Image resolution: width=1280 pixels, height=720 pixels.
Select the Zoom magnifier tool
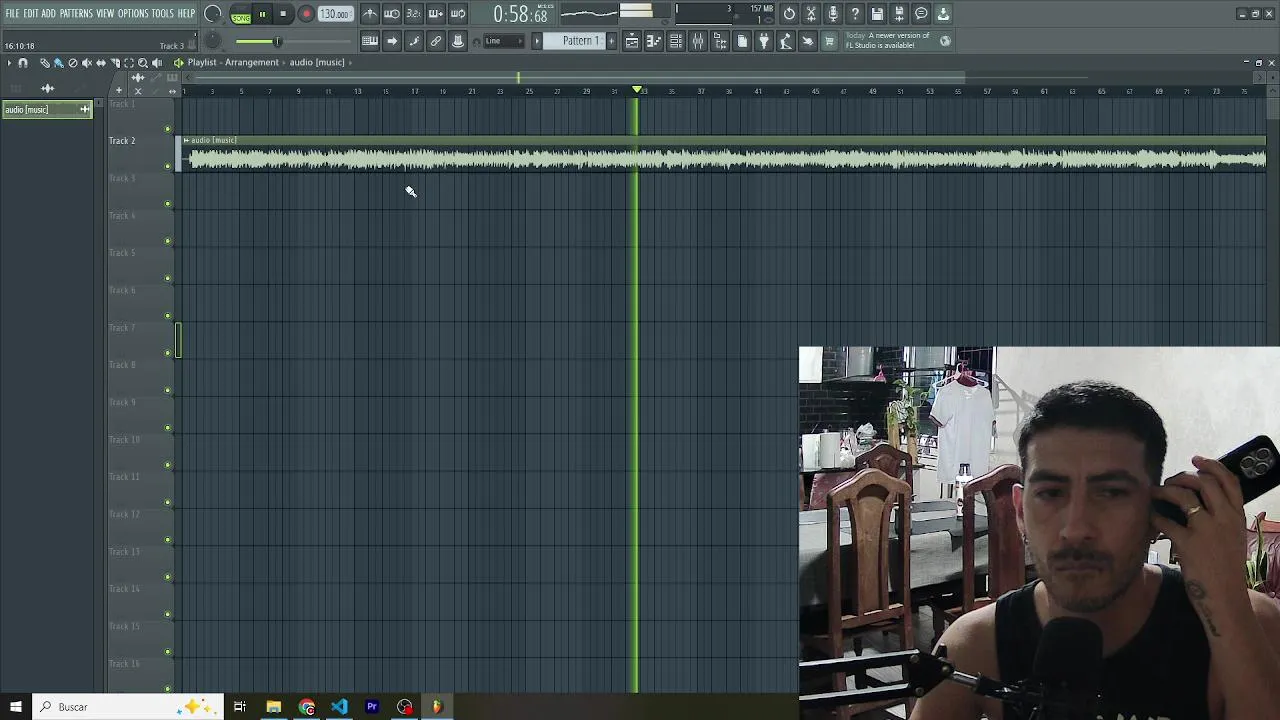pos(142,63)
